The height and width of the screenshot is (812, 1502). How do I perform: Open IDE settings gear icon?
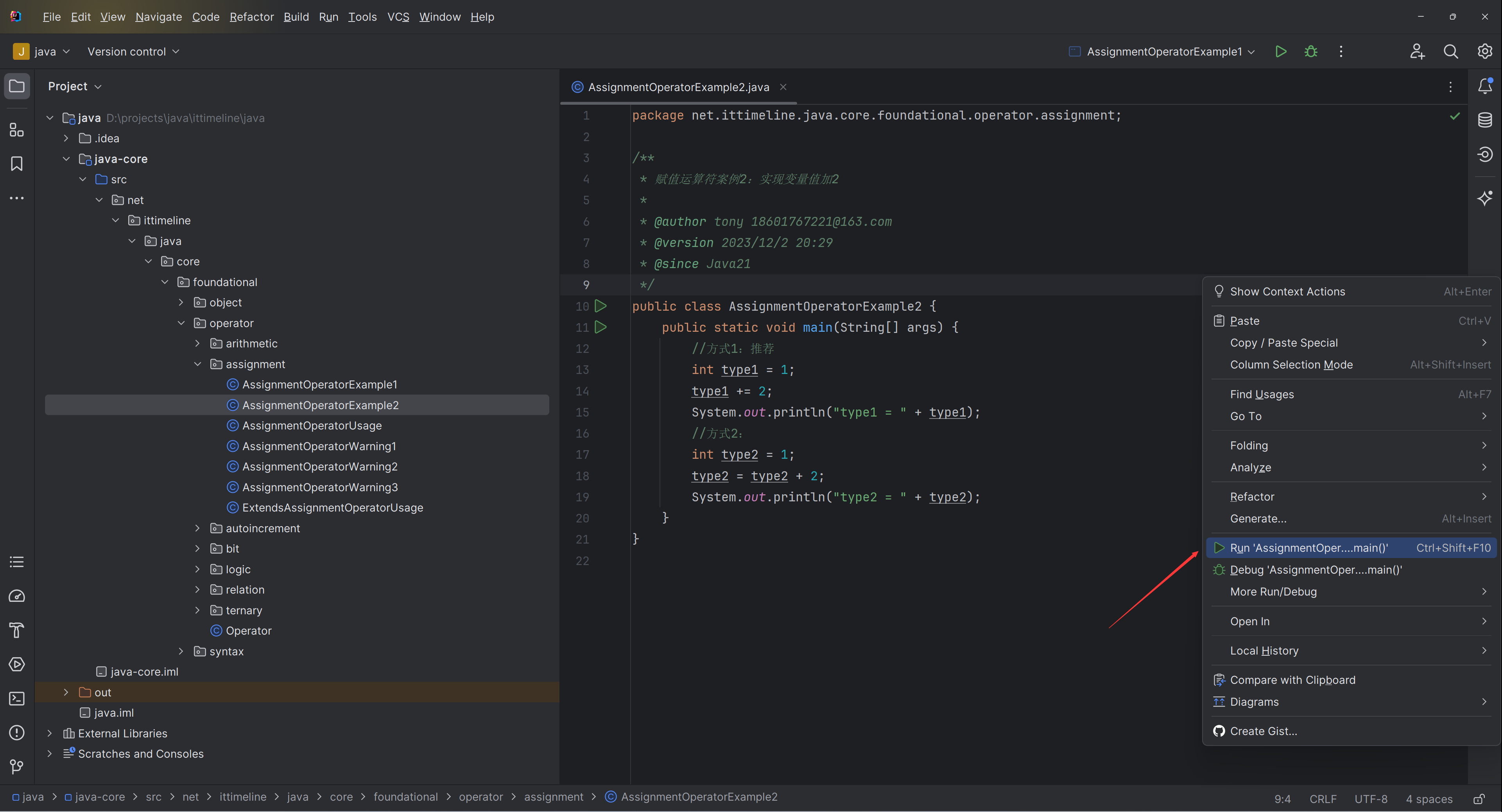tap(1485, 51)
